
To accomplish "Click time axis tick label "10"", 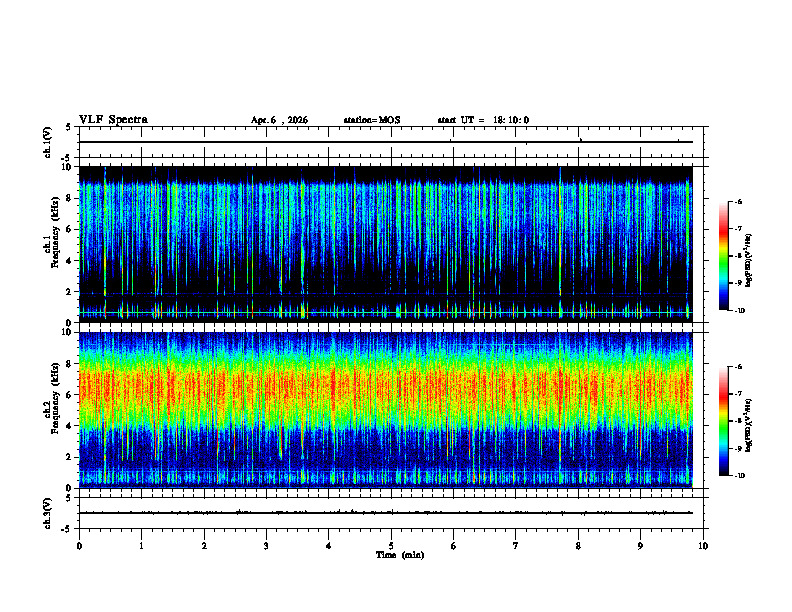I will pyautogui.click(x=703, y=546).
